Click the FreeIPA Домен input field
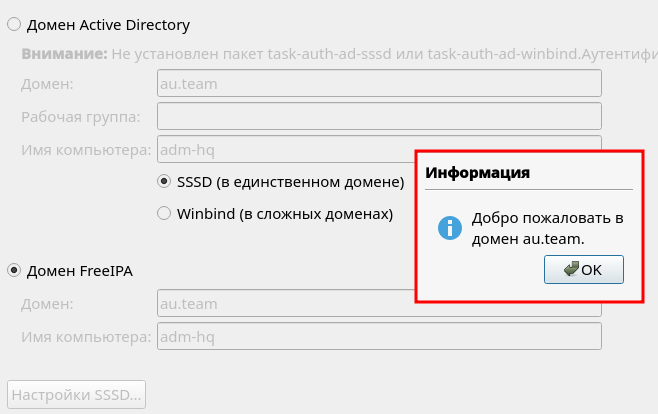The height and width of the screenshot is (414, 658). (285, 303)
